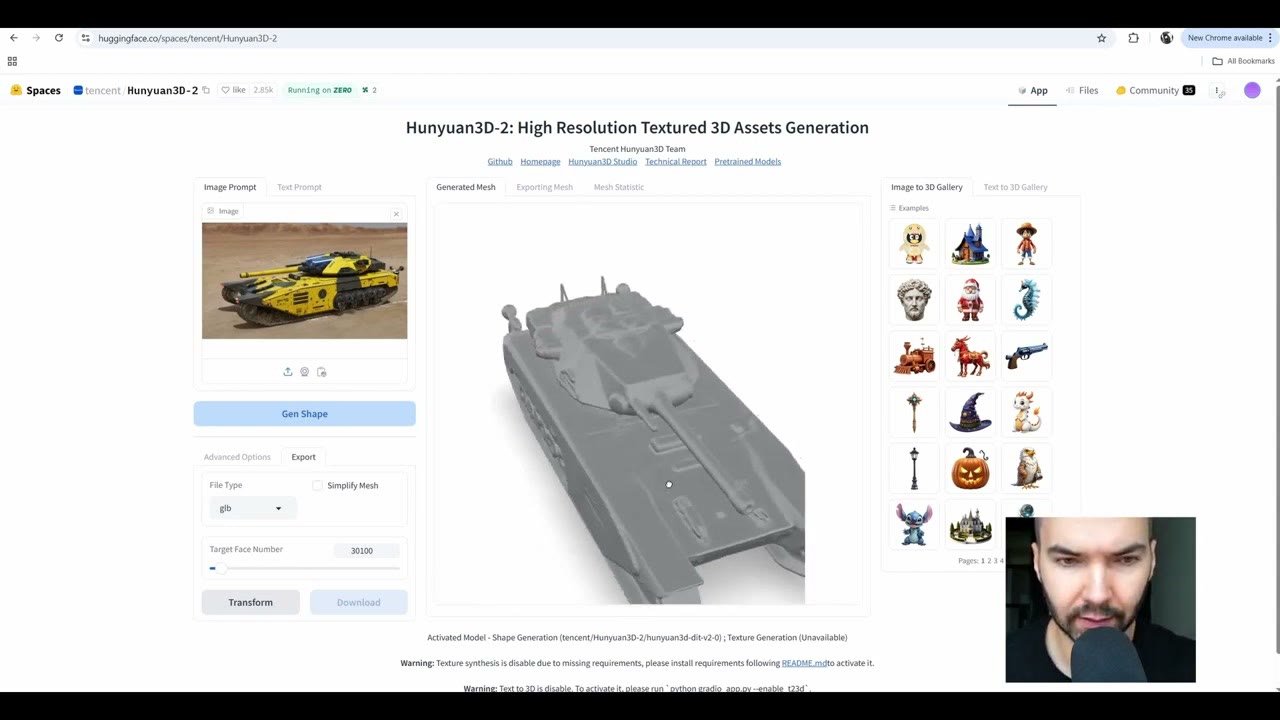Viewport: 1280px width, 720px height.
Task: Paste from clipboard icon under the image
Action: tap(322, 372)
